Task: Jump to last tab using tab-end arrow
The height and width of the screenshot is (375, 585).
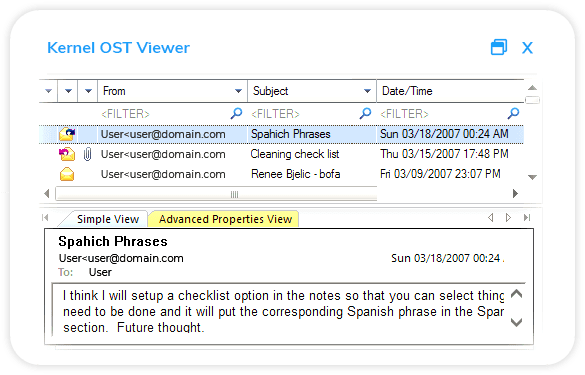Action: (x=527, y=218)
